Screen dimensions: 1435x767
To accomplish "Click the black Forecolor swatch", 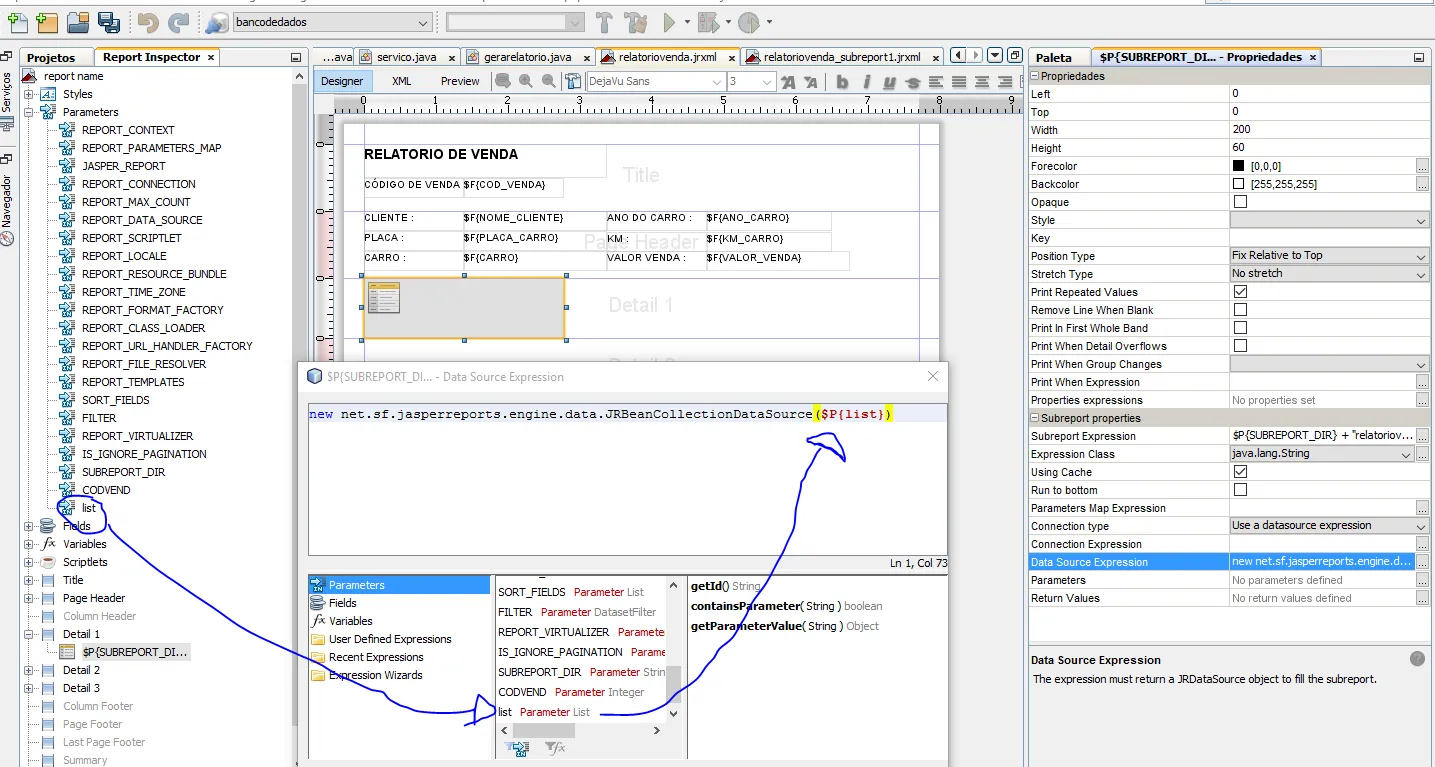I will pos(1238,166).
